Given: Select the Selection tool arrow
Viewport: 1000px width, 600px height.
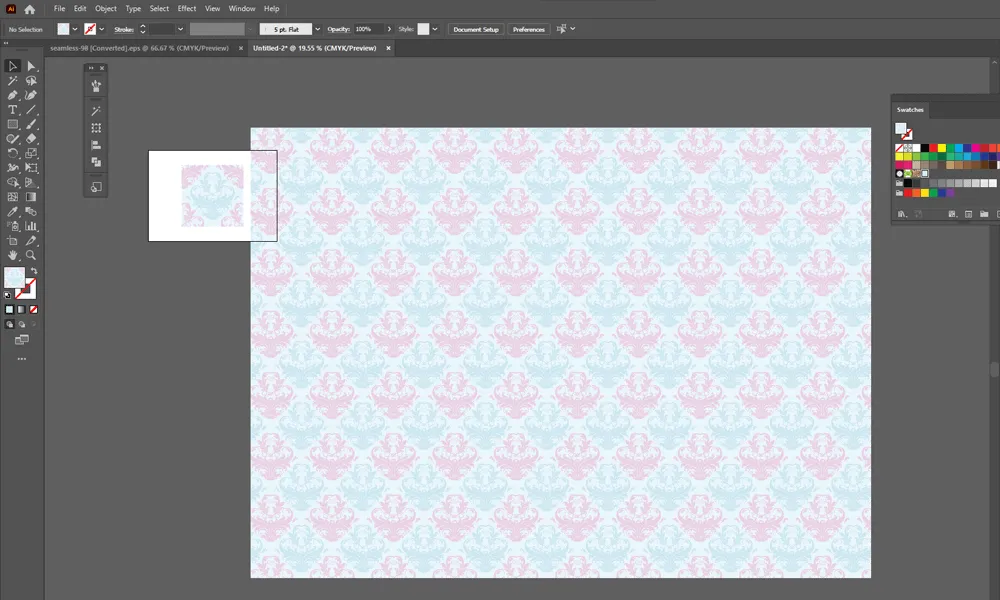Looking at the screenshot, I should tap(12, 66).
